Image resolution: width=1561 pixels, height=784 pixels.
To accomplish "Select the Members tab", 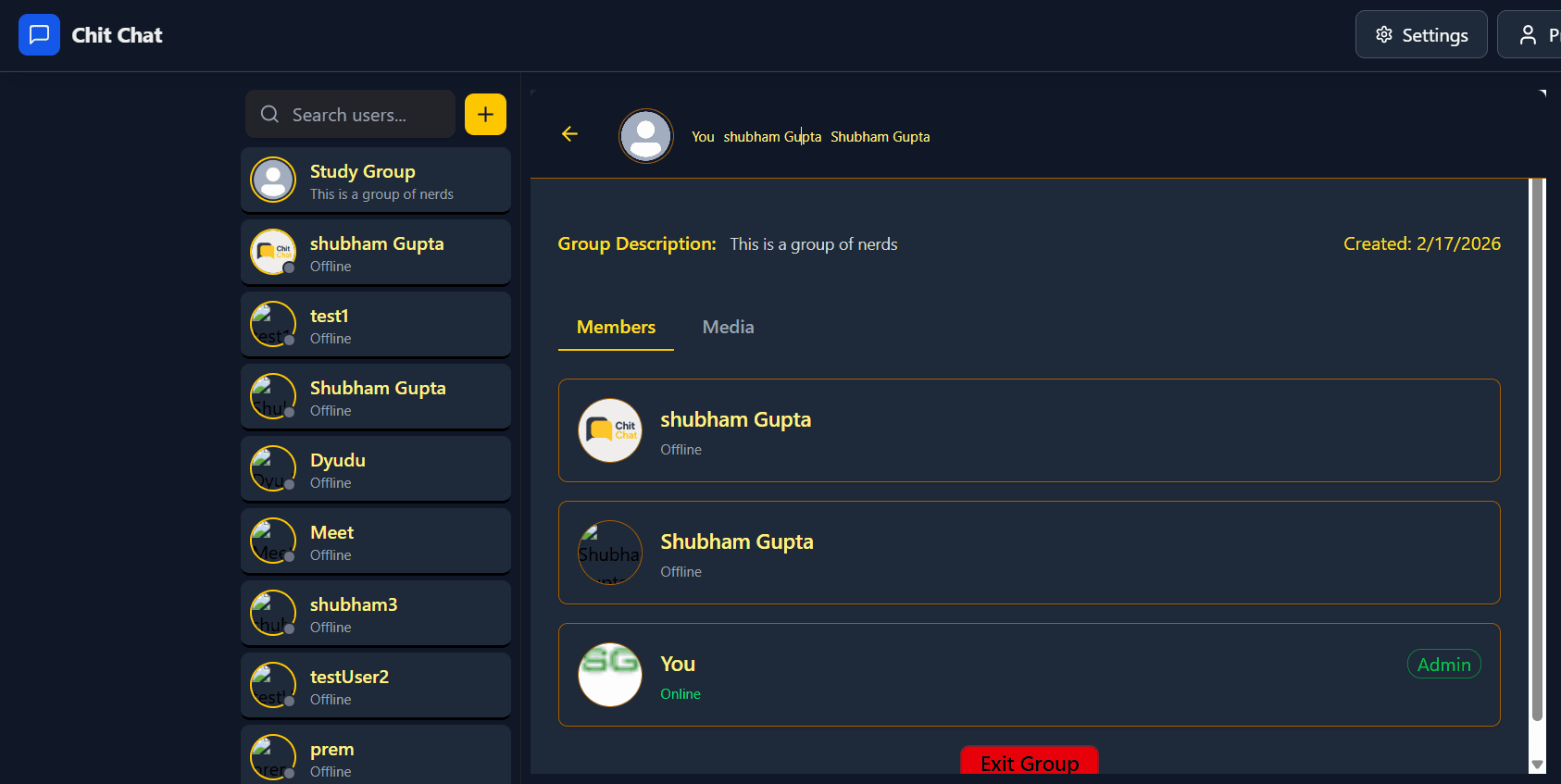I will click(x=616, y=327).
